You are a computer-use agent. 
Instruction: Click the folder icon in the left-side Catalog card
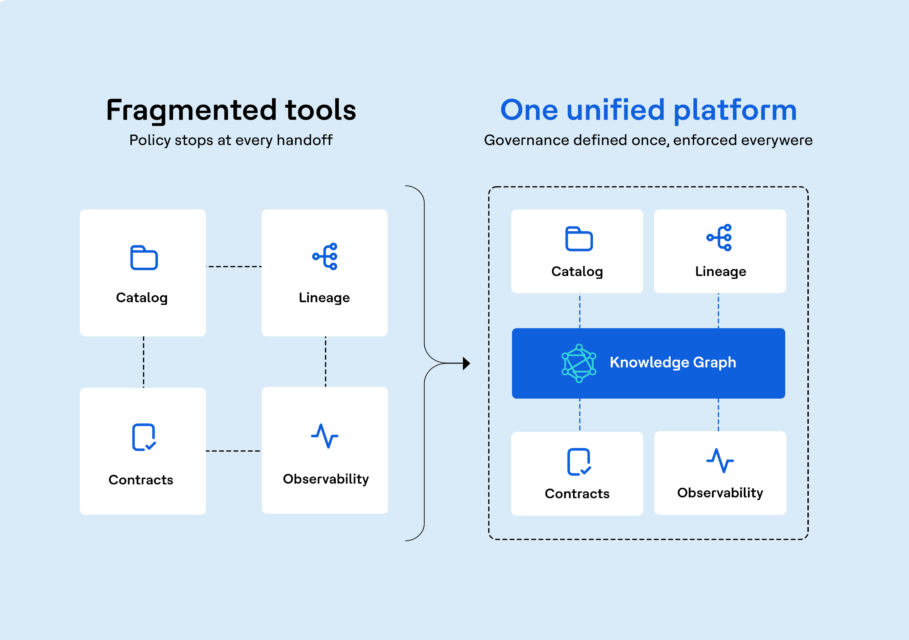tap(144, 258)
